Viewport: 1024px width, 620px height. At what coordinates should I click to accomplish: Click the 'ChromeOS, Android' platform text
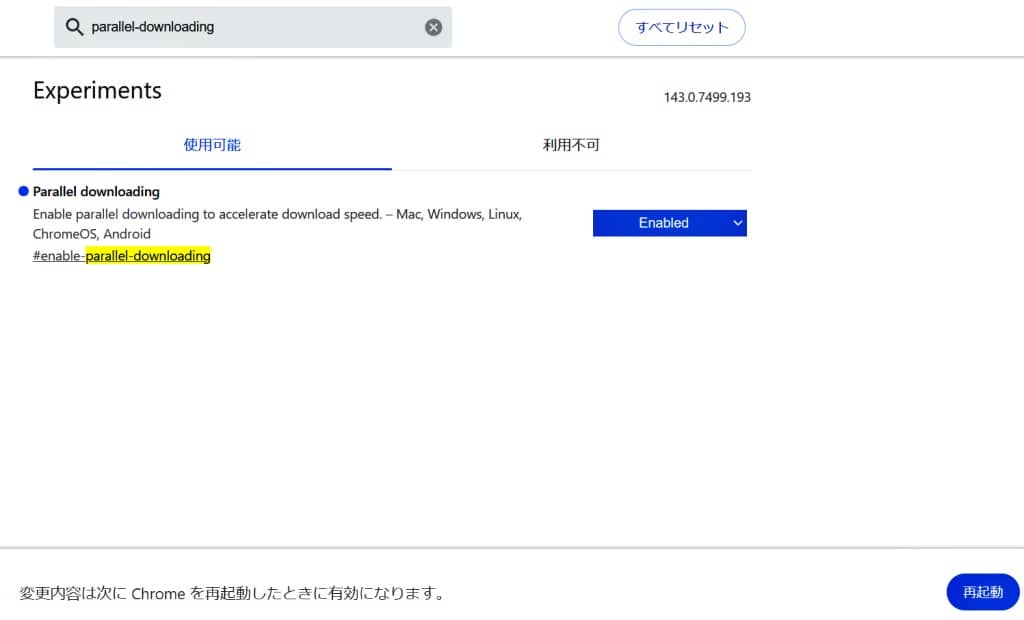pos(92,234)
